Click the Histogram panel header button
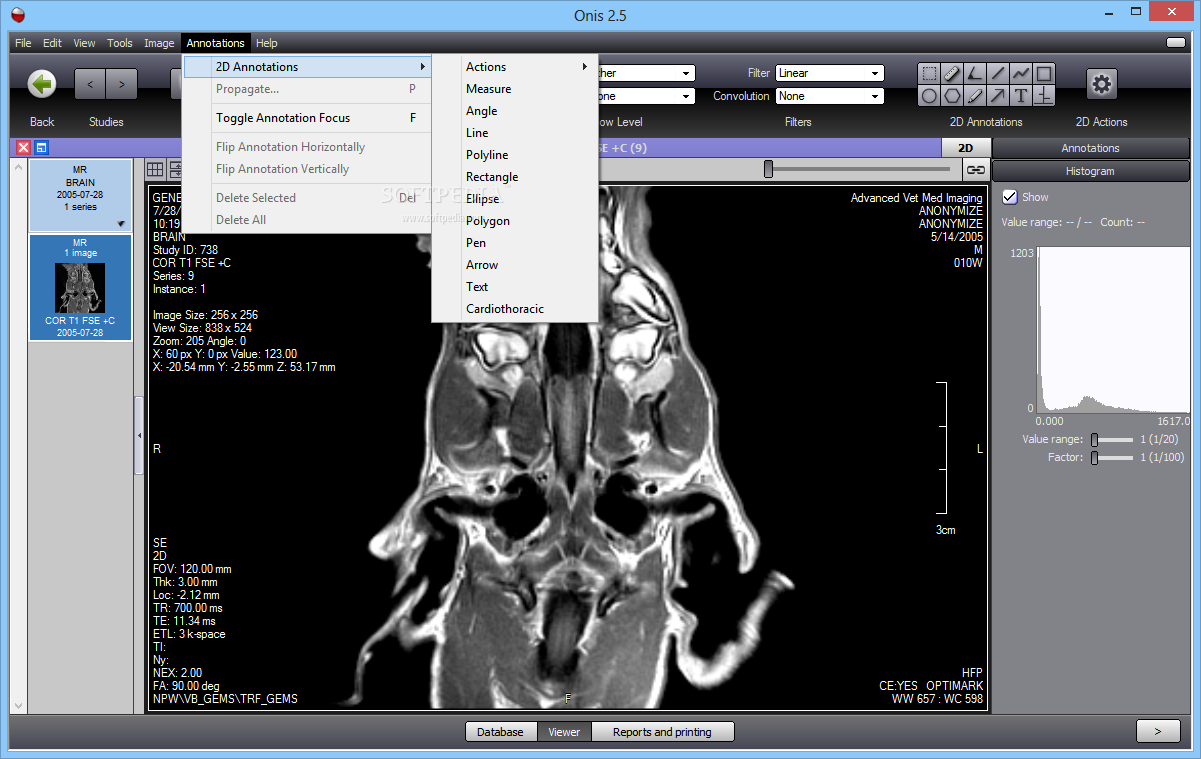1201x759 pixels. click(1091, 171)
